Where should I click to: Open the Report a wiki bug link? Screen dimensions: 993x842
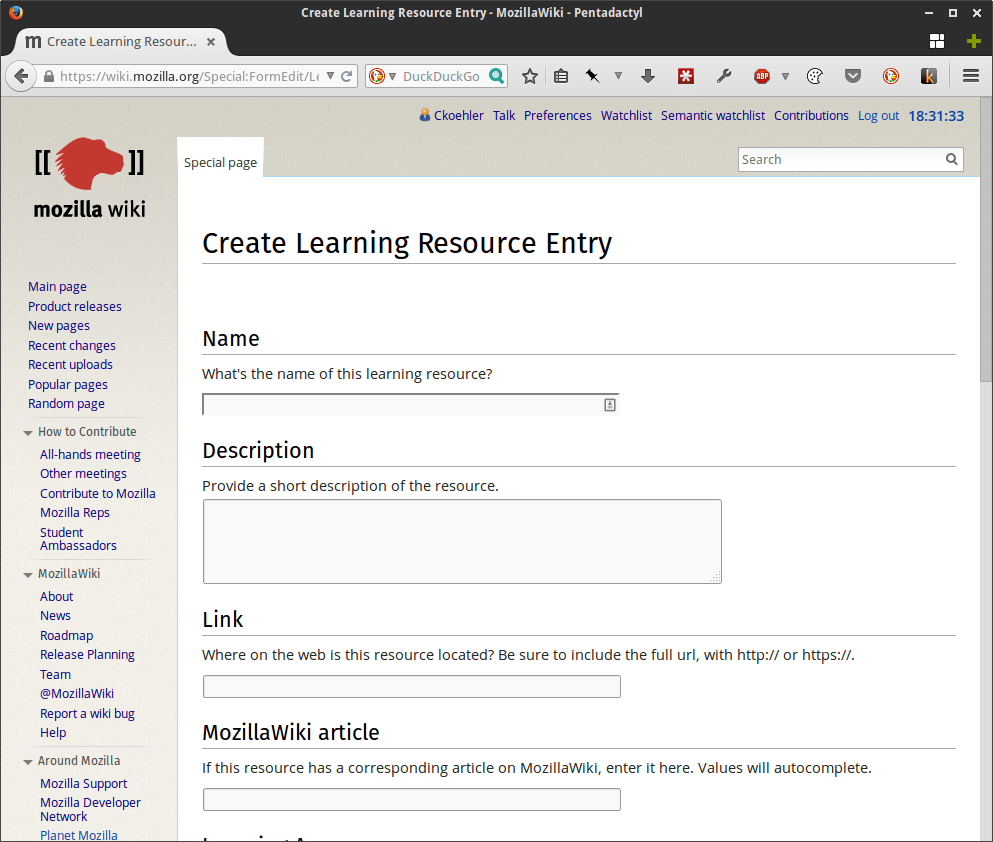pos(87,713)
